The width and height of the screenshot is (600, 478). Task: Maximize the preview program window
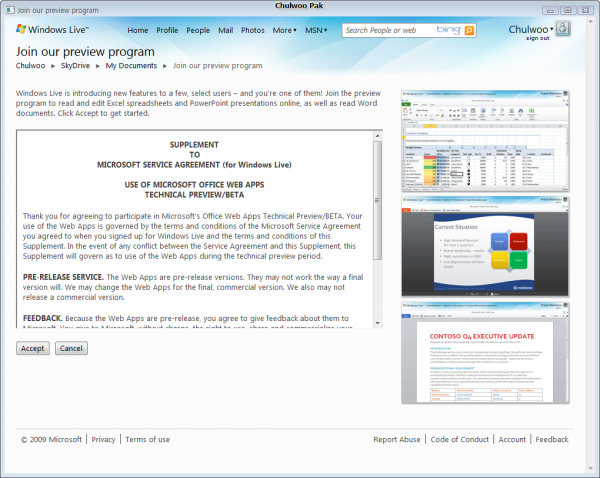pos(568,10)
